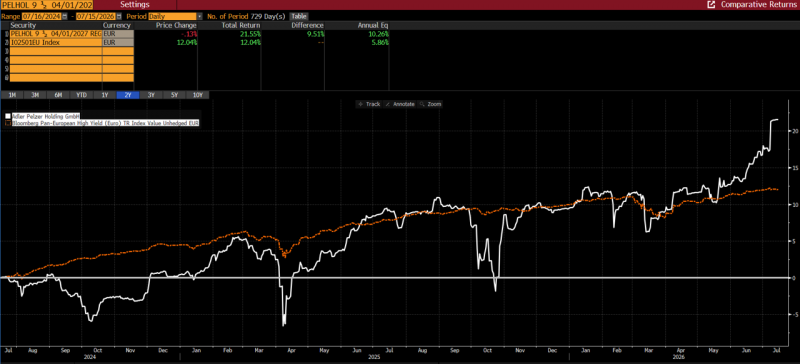
Task: Open the start date calendar picker
Action: click(x=64, y=16)
